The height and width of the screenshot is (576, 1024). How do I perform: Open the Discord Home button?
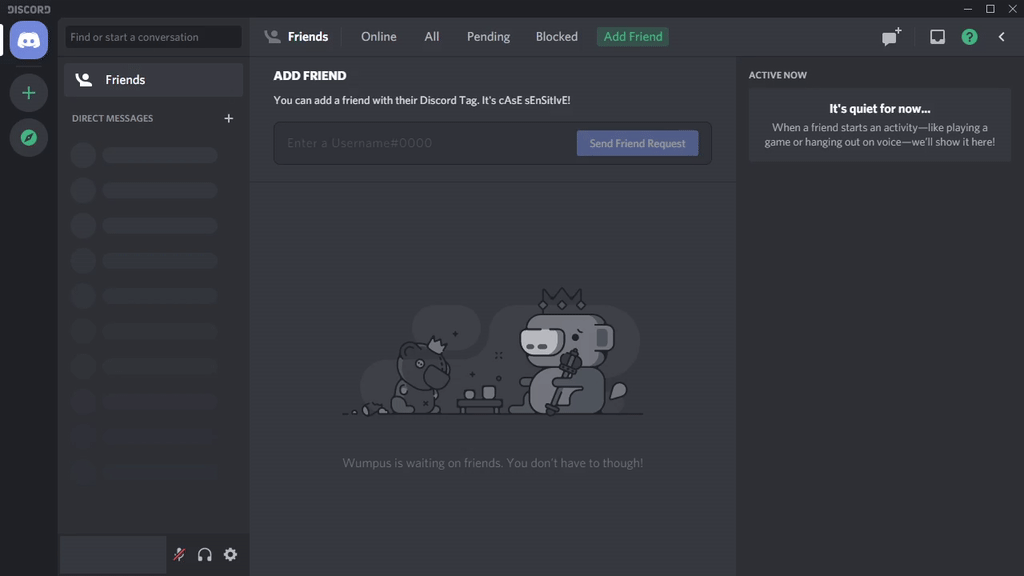(x=29, y=40)
